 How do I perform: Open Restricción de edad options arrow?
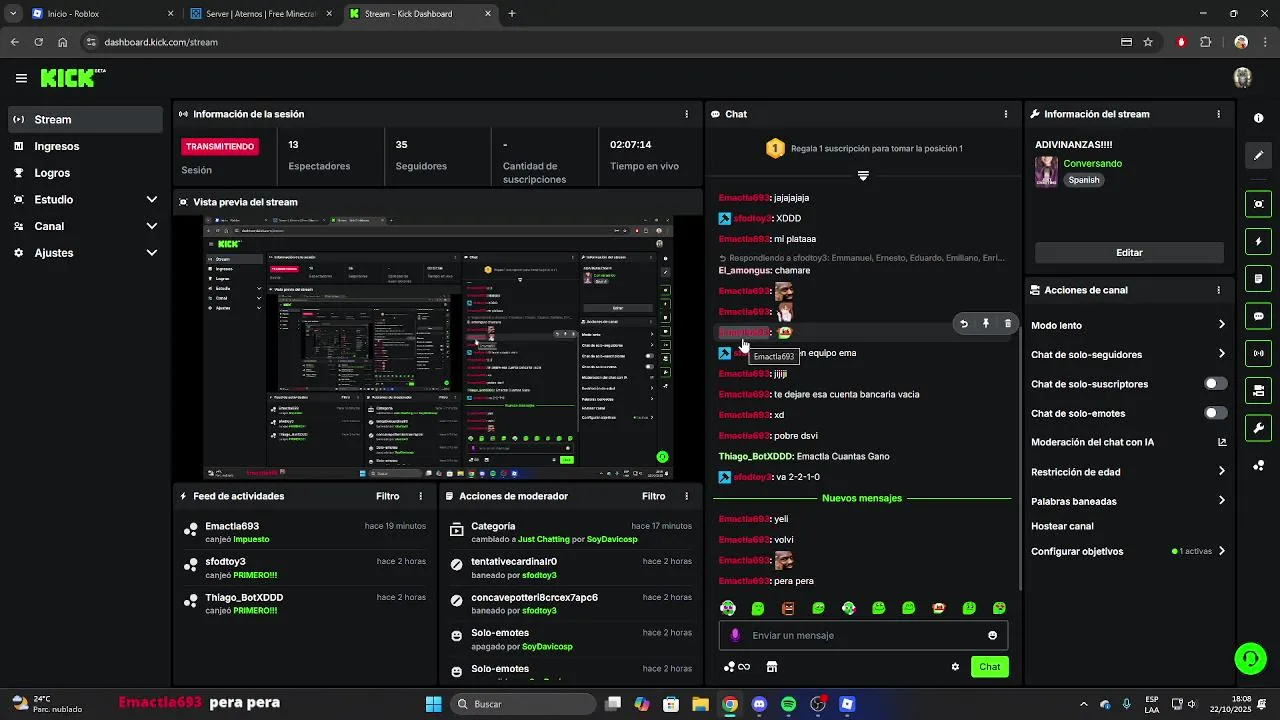(1221, 472)
